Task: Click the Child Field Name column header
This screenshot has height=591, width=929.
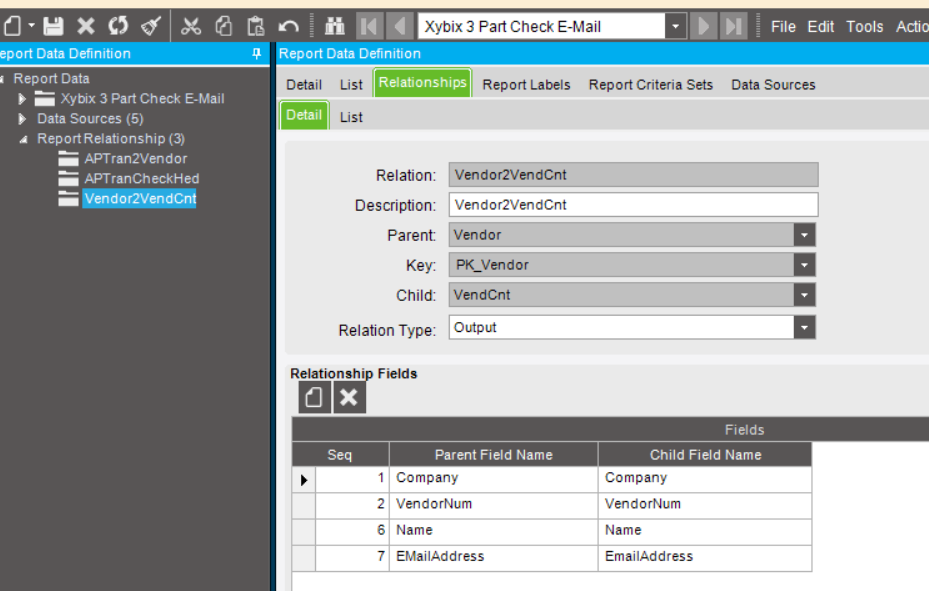Action: coord(705,455)
